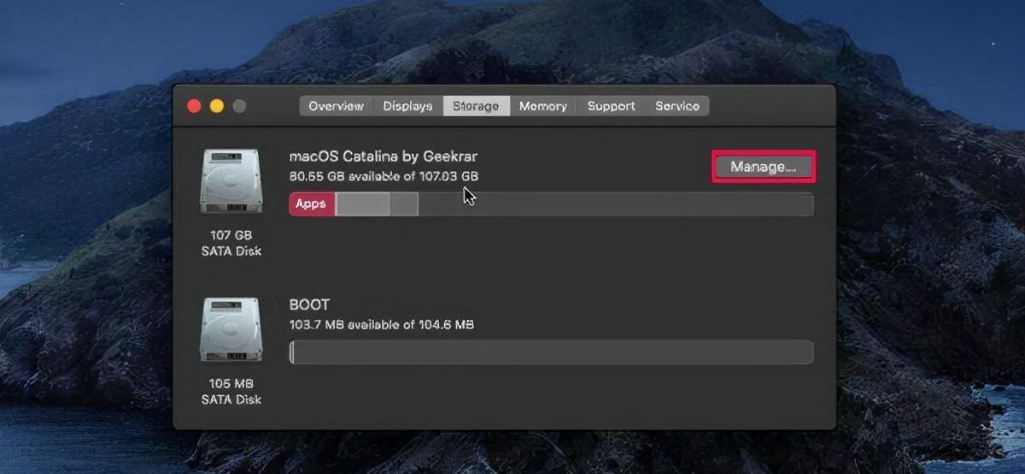Select the Storage tab

[476, 106]
